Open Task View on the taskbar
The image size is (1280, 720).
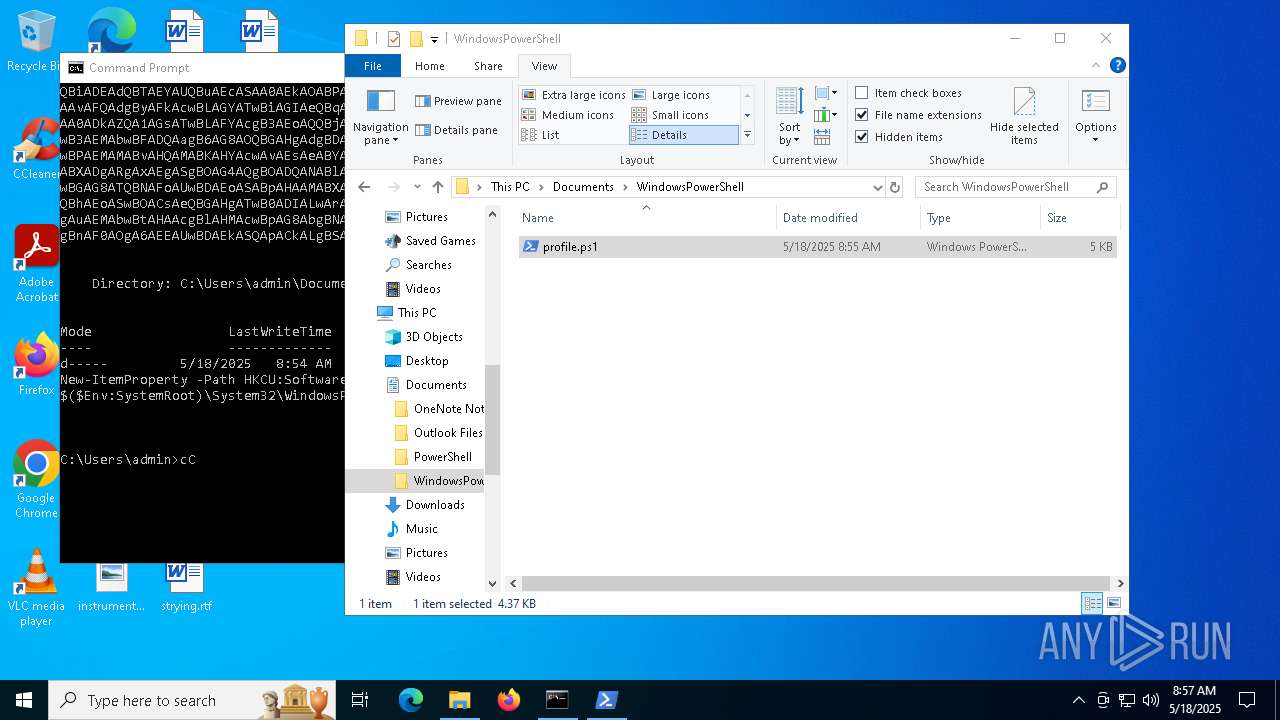coord(361,700)
